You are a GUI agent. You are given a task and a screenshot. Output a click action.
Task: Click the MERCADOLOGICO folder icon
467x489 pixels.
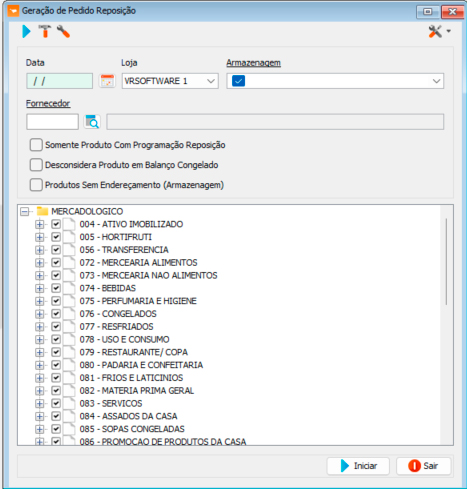point(42,211)
